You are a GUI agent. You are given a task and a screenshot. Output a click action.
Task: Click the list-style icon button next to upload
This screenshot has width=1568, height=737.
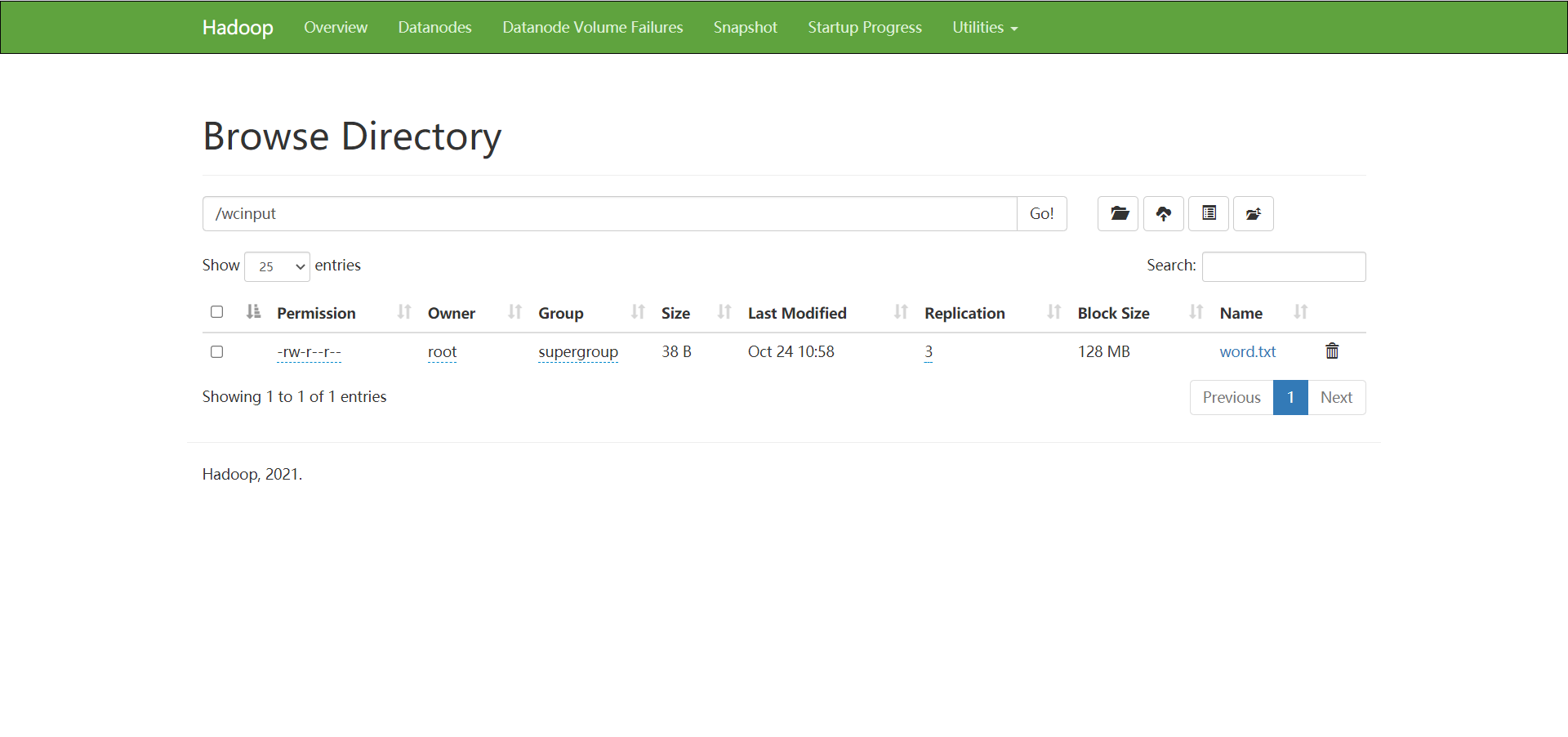(1209, 214)
